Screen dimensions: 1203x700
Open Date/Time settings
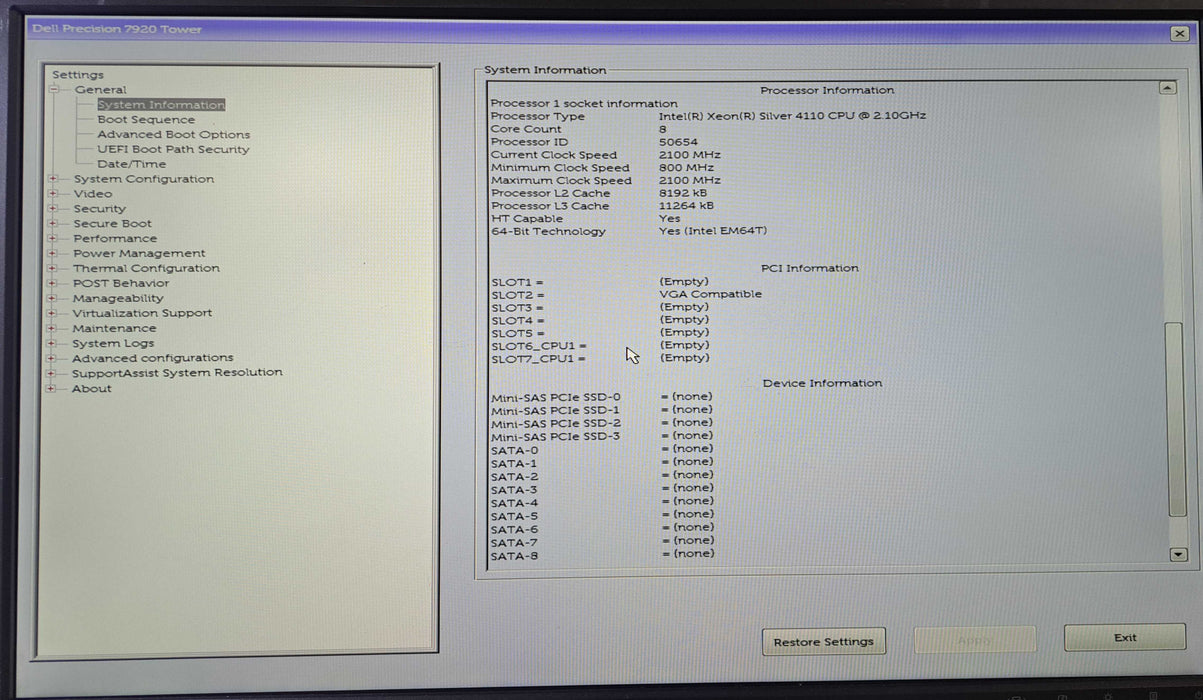pos(132,165)
